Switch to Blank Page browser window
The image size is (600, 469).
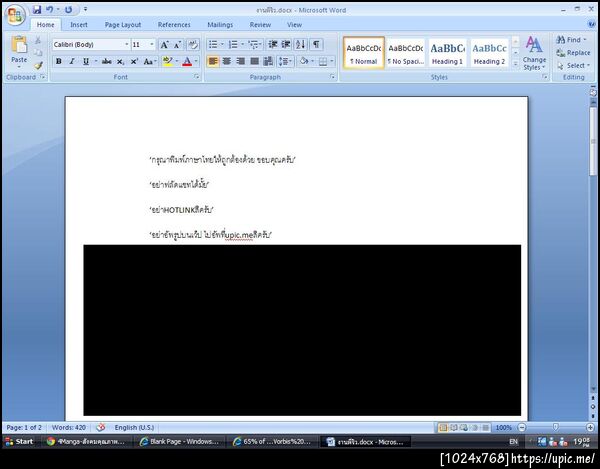179,441
